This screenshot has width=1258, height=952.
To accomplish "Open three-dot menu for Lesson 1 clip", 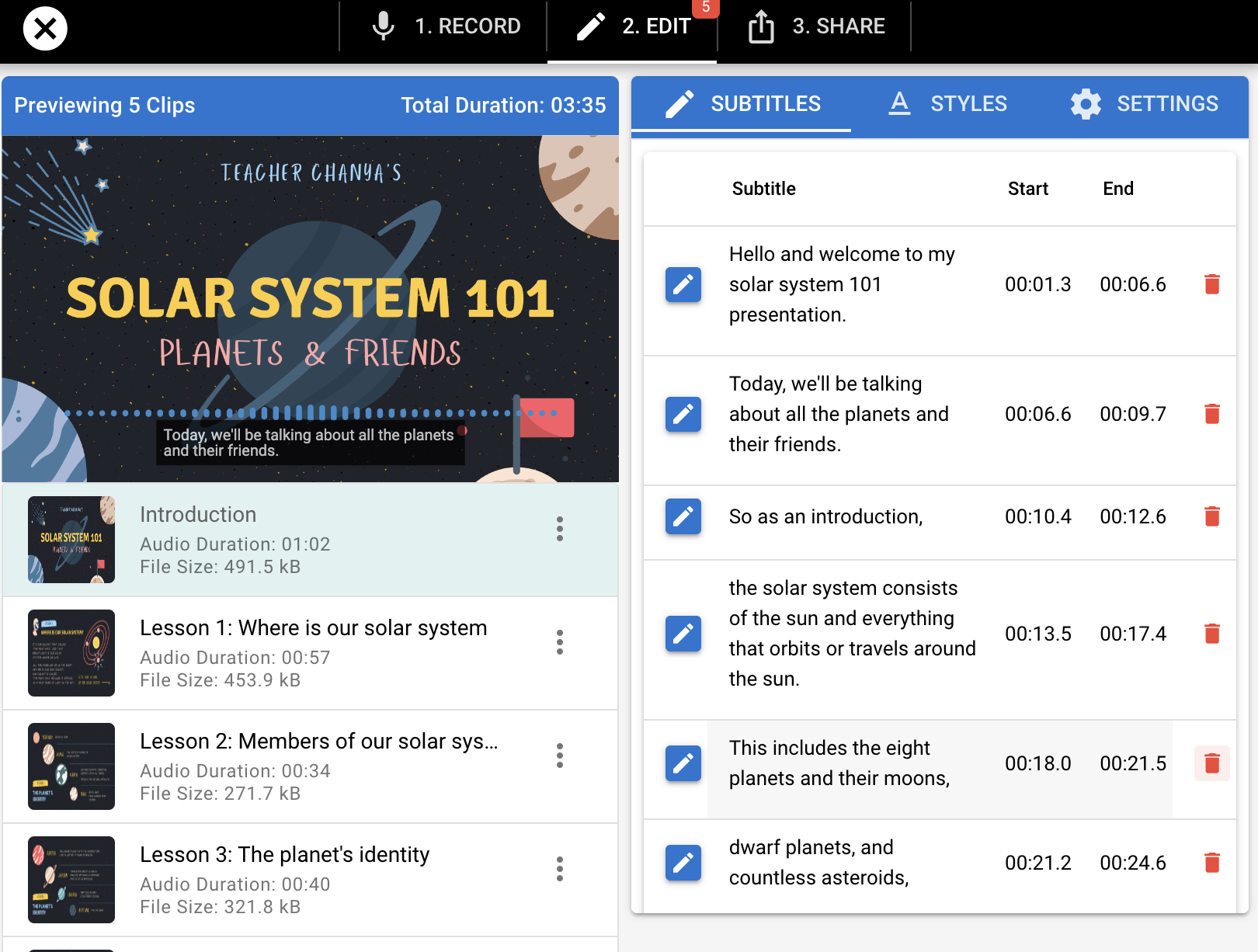I will coord(559,642).
